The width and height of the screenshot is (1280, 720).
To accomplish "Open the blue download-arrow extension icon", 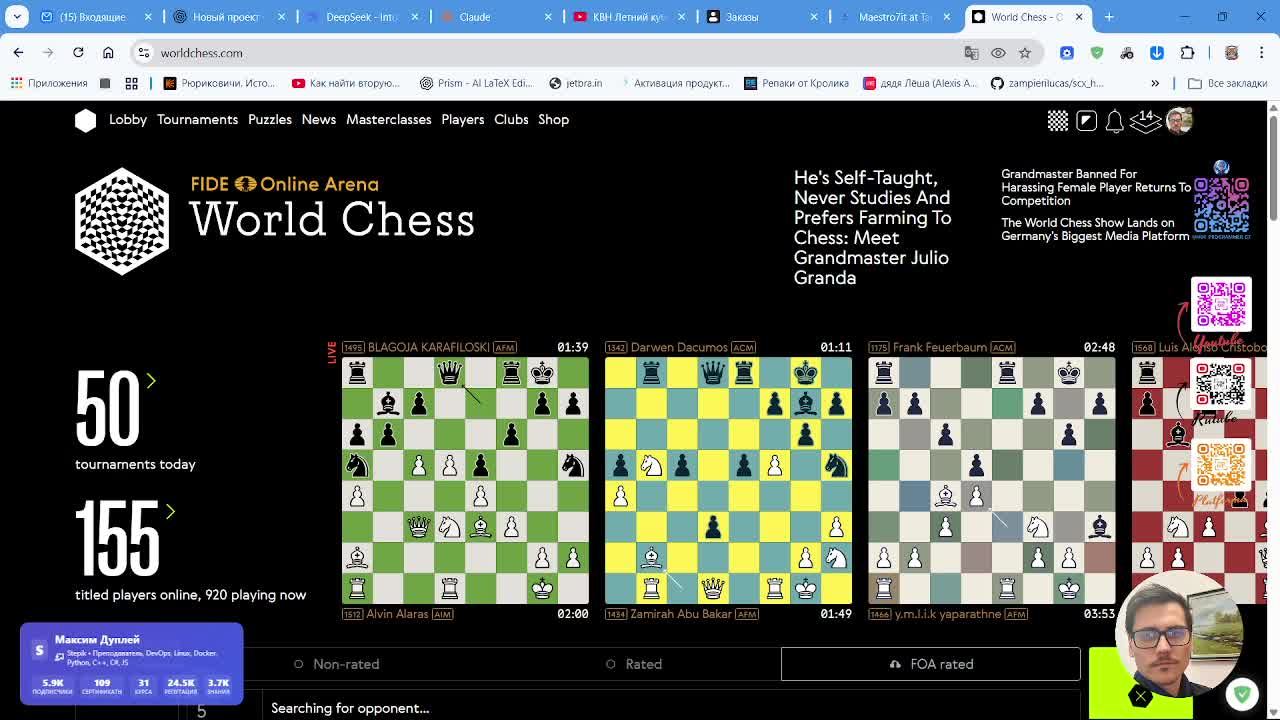I will click(x=1157, y=53).
